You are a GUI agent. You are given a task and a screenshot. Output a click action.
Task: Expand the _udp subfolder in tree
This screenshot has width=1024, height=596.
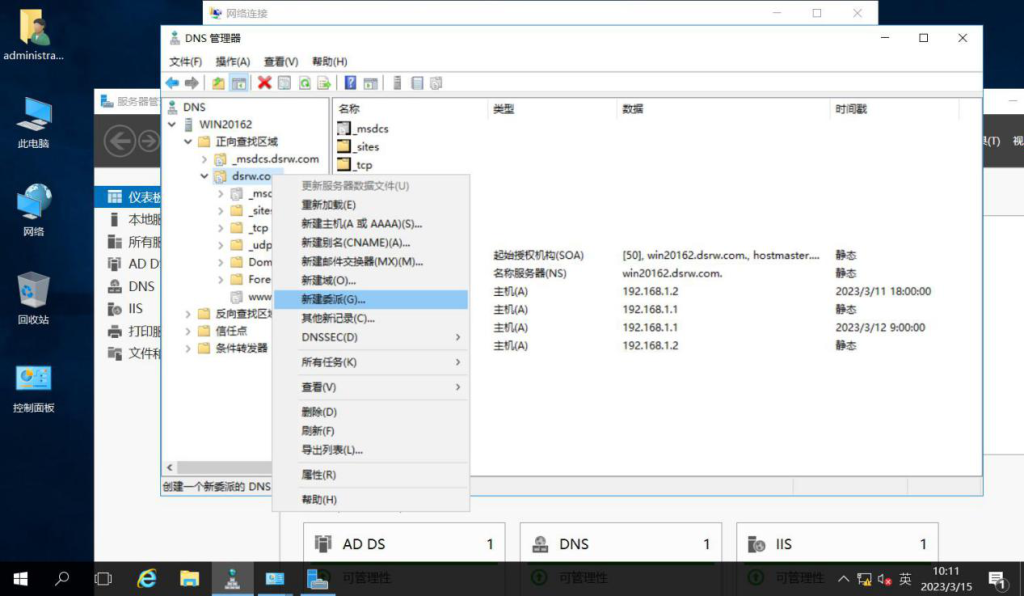[221, 245]
